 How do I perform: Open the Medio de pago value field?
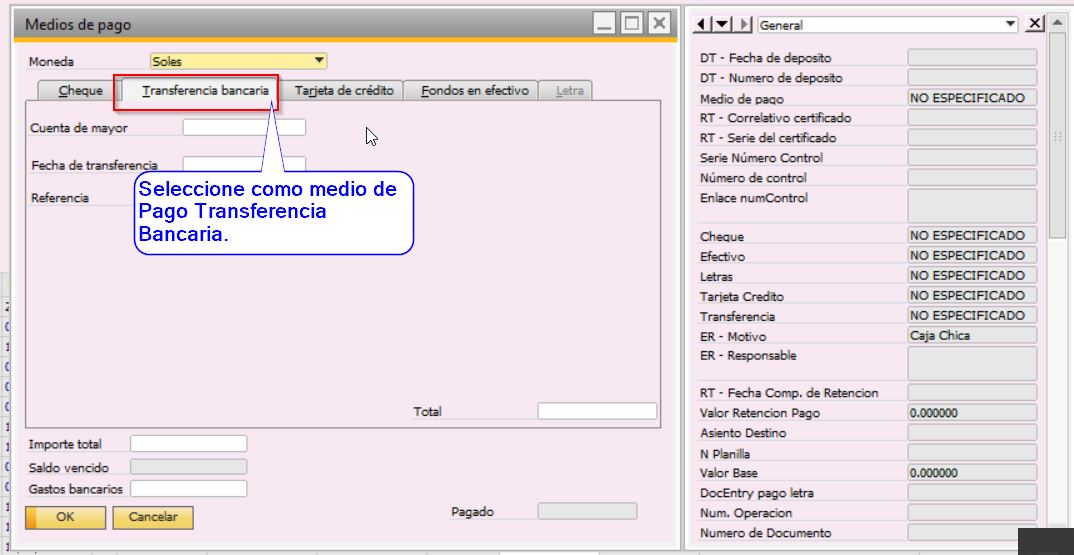click(971, 98)
